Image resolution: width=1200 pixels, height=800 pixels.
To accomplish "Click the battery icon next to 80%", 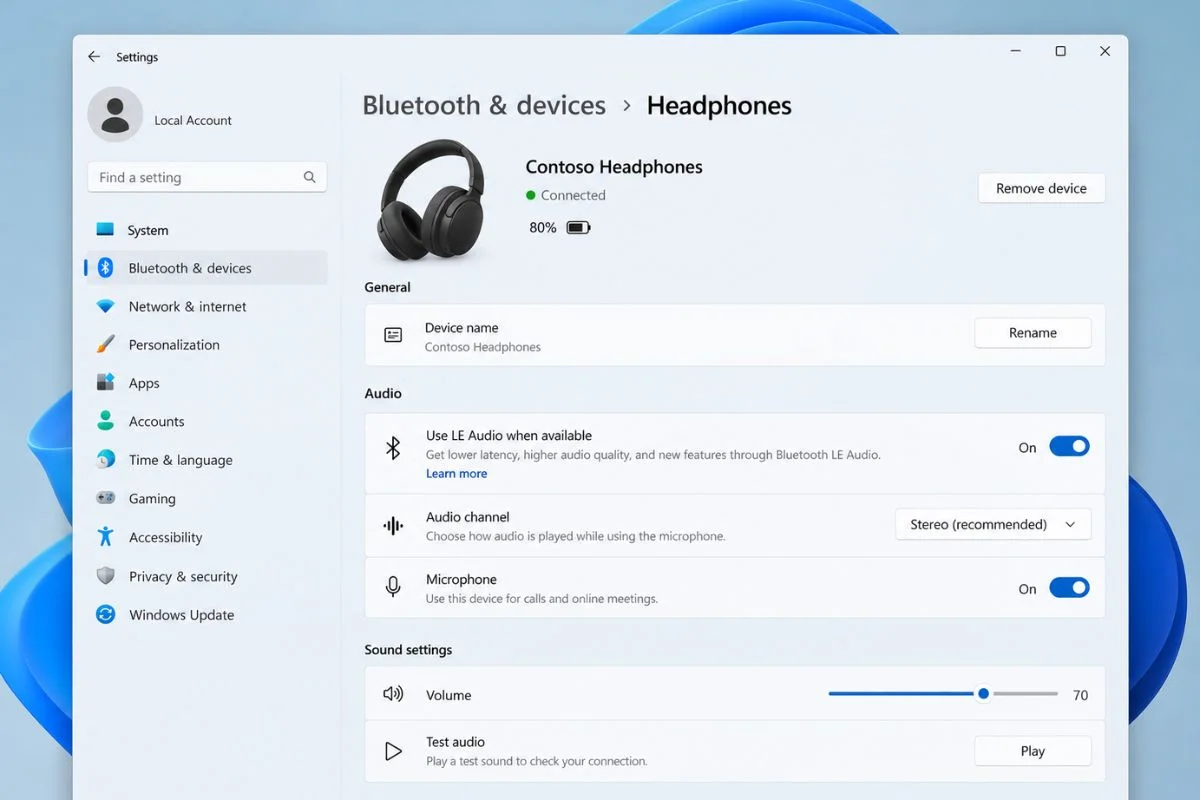I will [578, 228].
